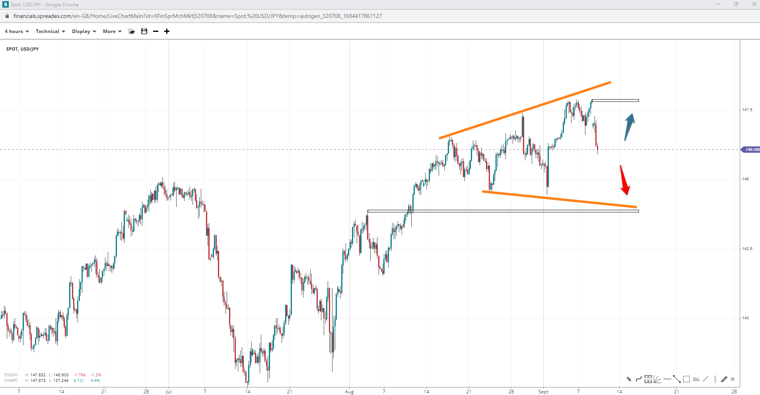
Task: Expand the More menu
Action: 112,31
